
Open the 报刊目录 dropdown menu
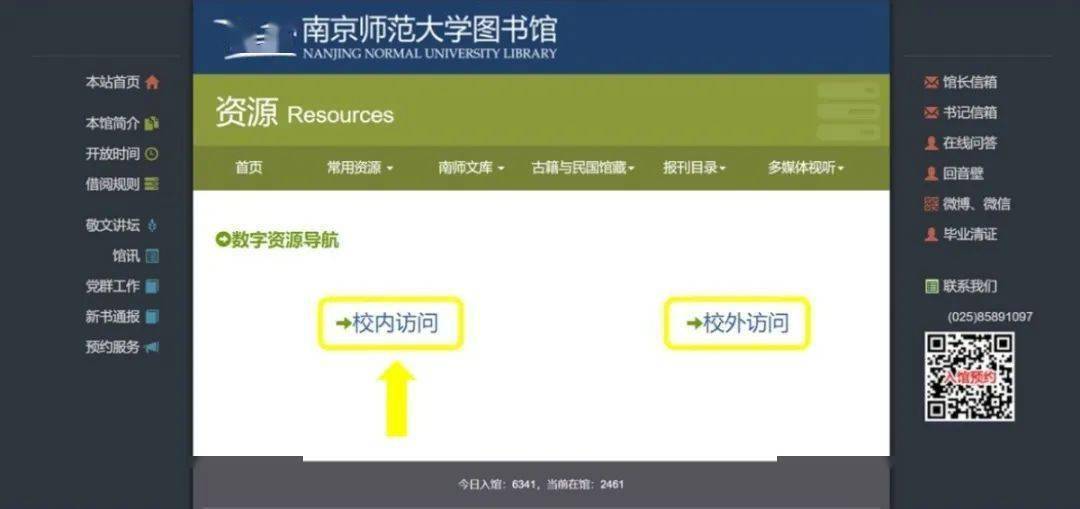[x=694, y=168]
